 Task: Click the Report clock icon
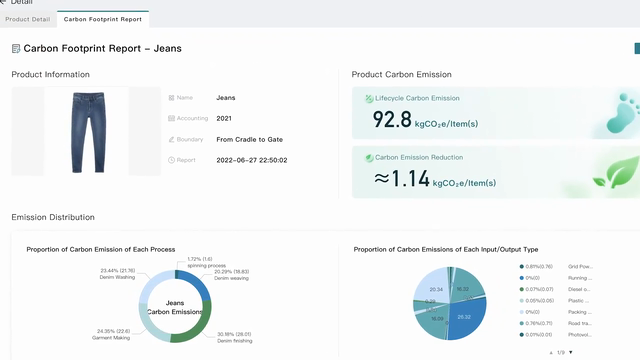click(x=171, y=160)
